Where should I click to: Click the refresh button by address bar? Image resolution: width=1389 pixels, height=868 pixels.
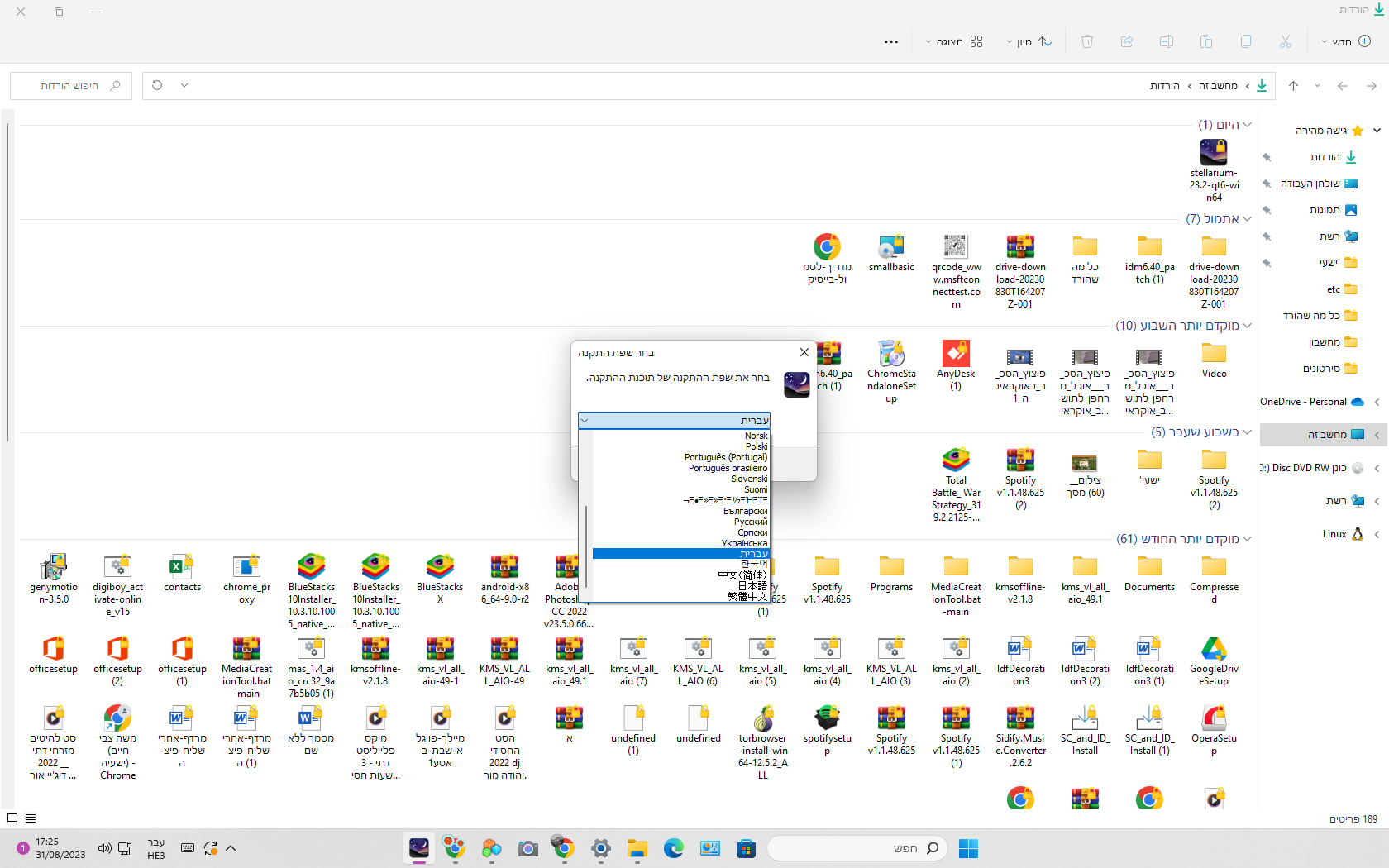[157, 85]
